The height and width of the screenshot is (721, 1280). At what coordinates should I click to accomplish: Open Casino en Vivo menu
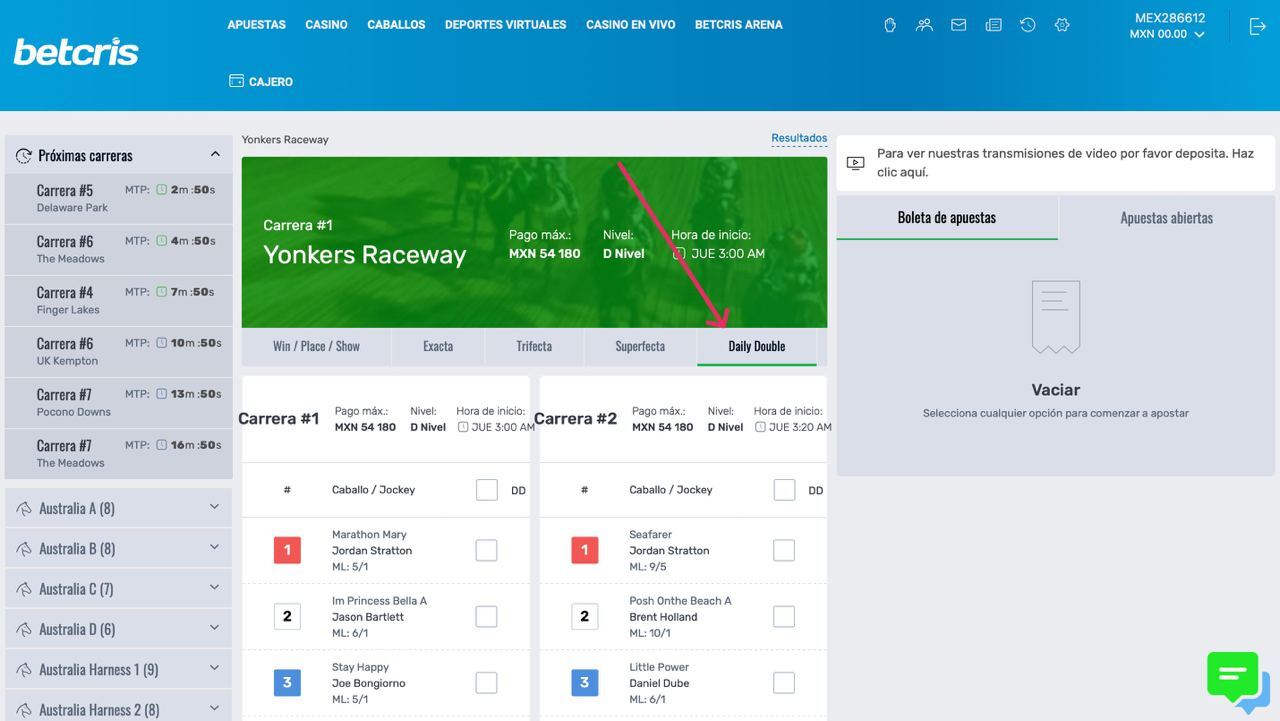631,25
